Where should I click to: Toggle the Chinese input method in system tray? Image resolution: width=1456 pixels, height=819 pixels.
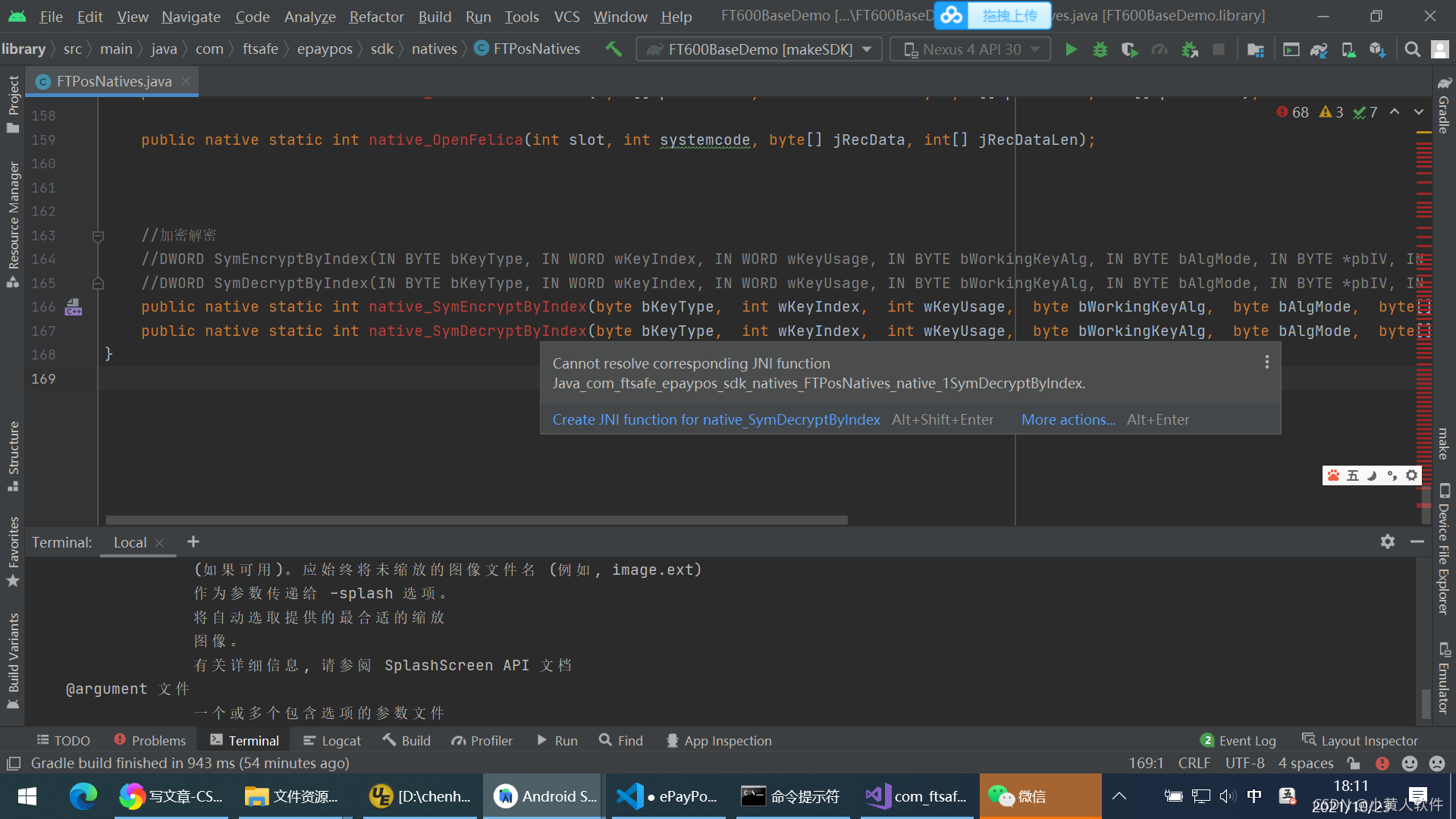(x=1255, y=796)
